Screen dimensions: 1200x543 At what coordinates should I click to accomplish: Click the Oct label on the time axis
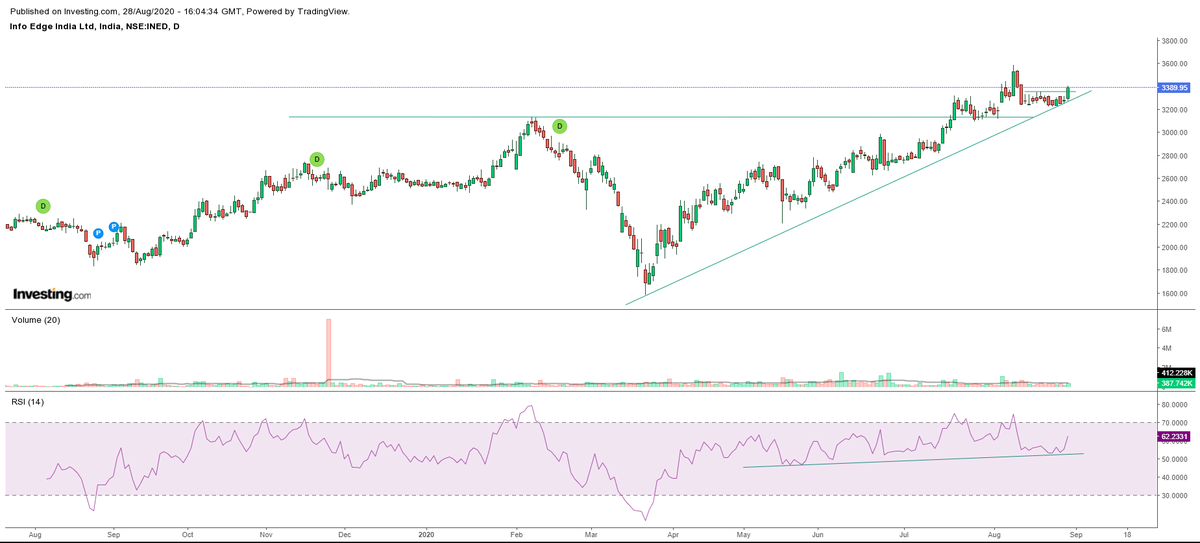pos(187,535)
